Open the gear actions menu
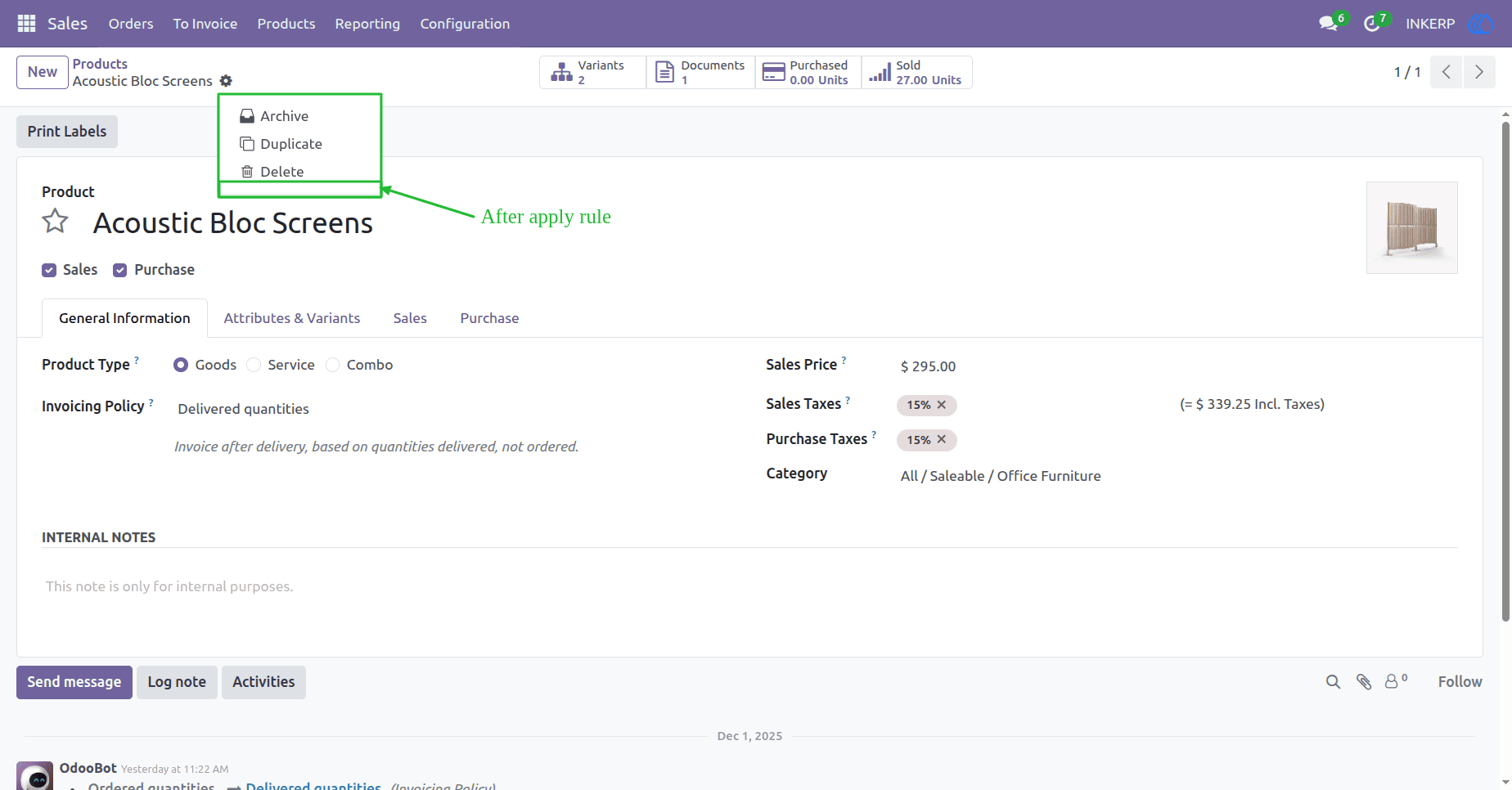The image size is (1512, 790). pos(226,81)
